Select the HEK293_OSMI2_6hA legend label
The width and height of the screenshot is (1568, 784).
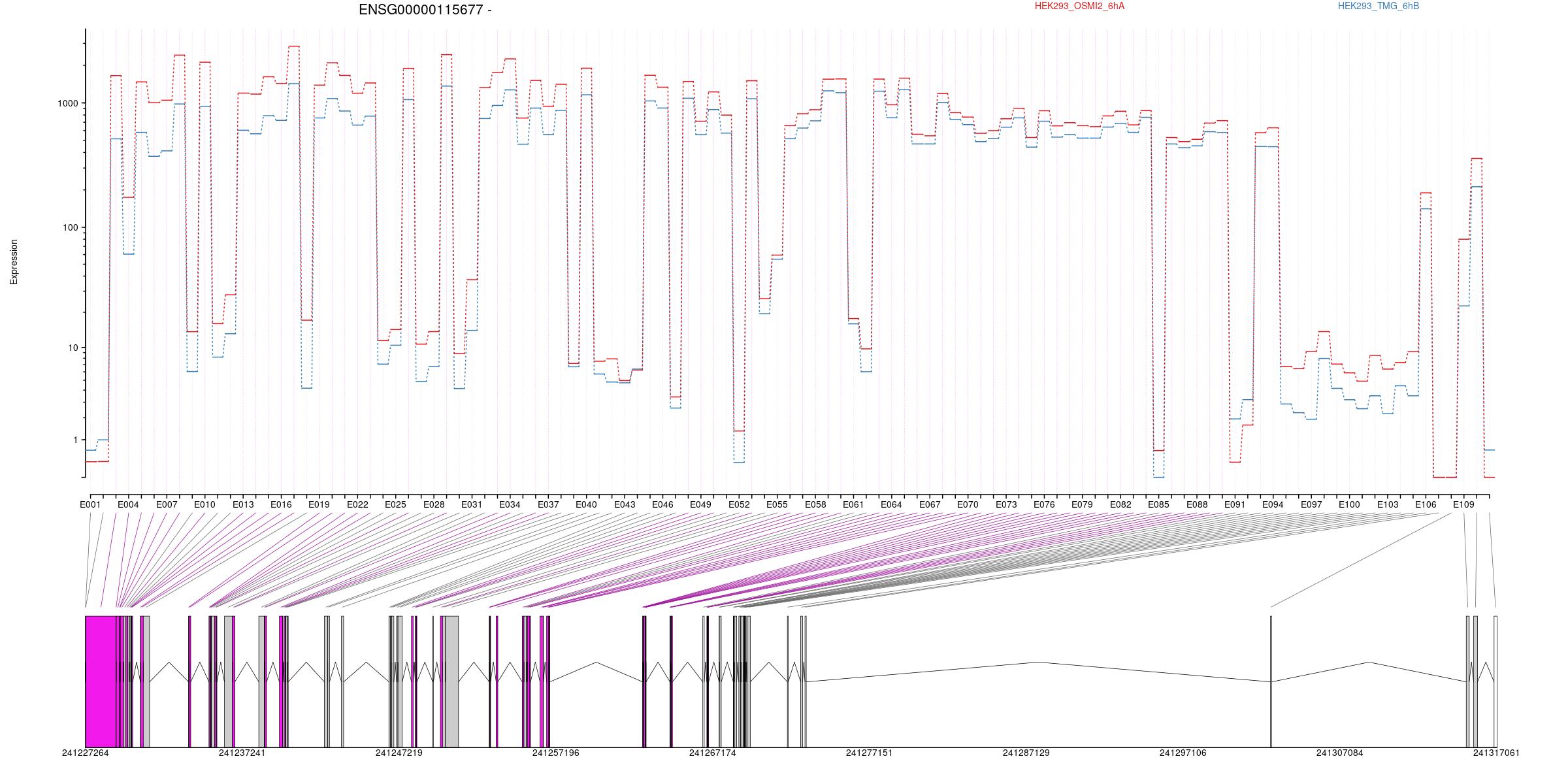(1079, 7)
